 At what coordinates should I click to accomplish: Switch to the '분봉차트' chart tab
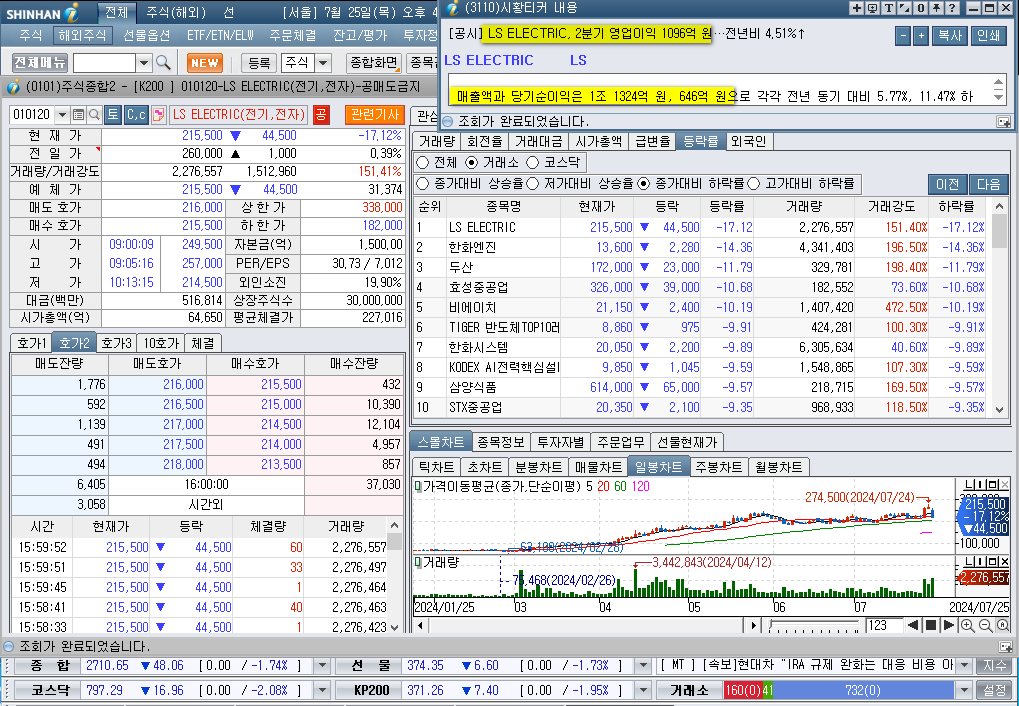tap(539, 467)
